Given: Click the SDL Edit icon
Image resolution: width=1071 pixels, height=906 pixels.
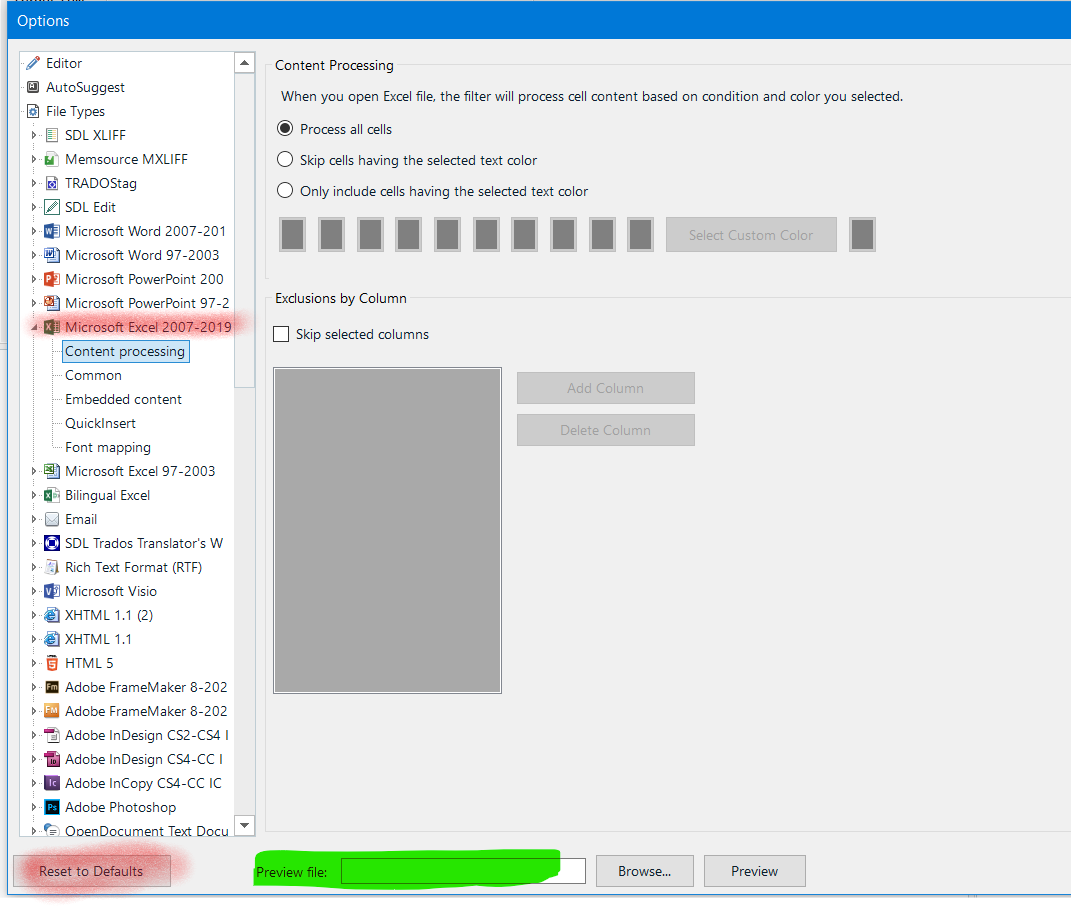Looking at the screenshot, I should click(x=52, y=207).
